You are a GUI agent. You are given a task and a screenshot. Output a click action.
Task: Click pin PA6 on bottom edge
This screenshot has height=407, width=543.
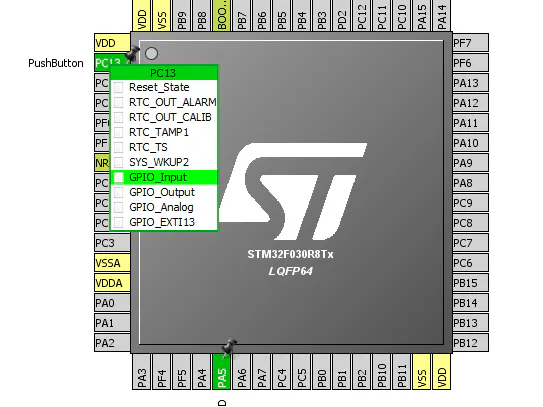tap(242, 372)
